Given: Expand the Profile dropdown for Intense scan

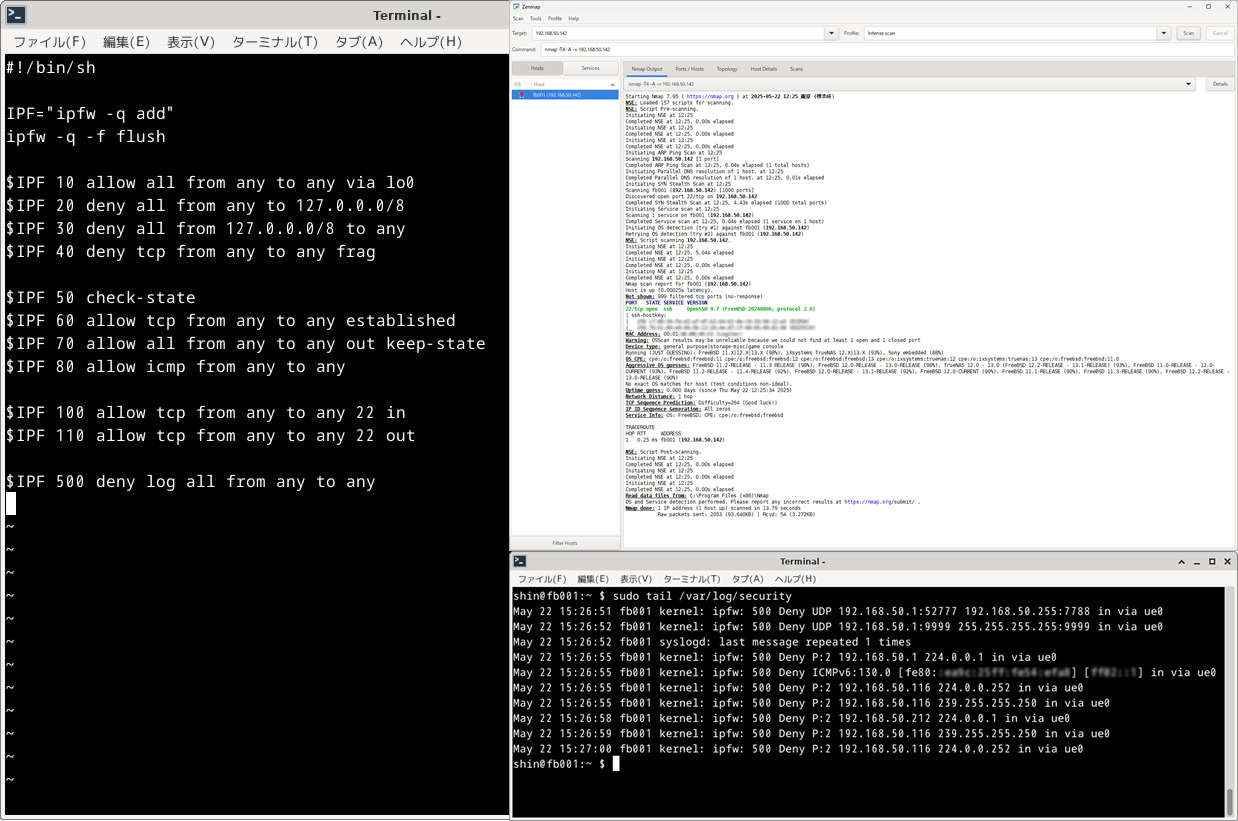Looking at the screenshot, I should click(1164, 33).
